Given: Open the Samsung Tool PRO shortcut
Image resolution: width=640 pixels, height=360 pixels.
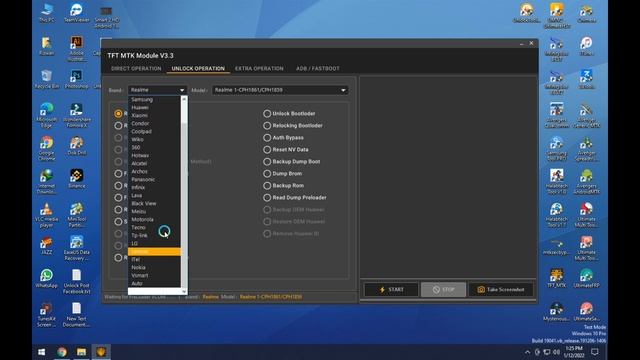Looking at the screenshot, I should tap(556, 148).
